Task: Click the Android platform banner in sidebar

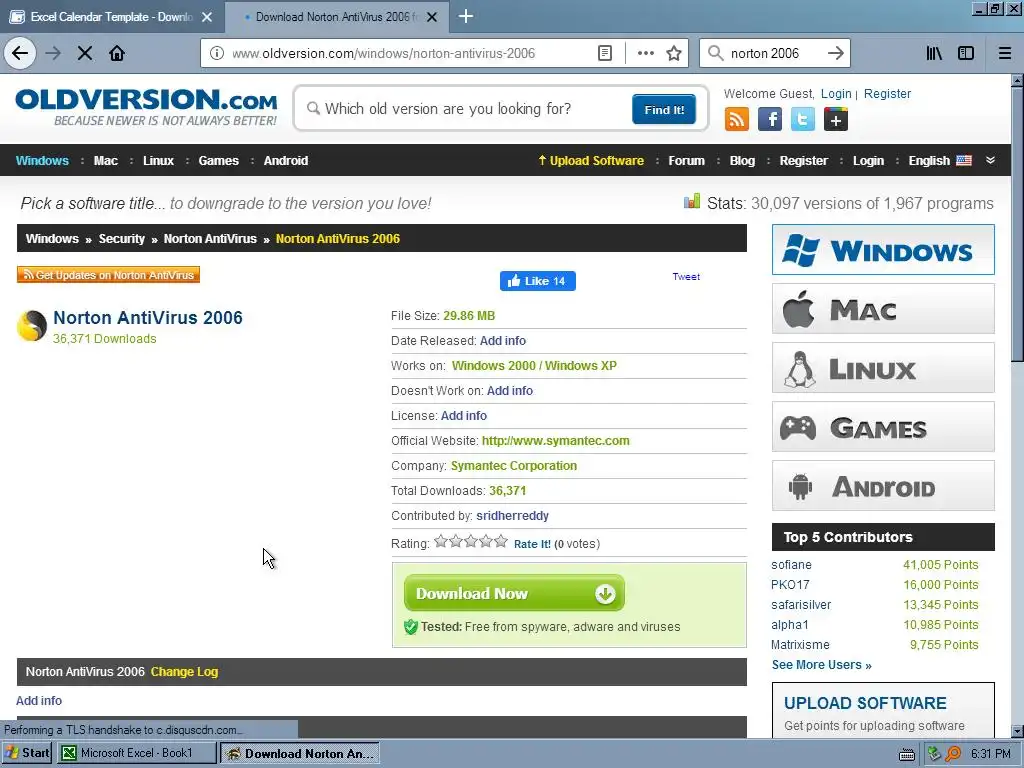Action: (x=883, y=486)
